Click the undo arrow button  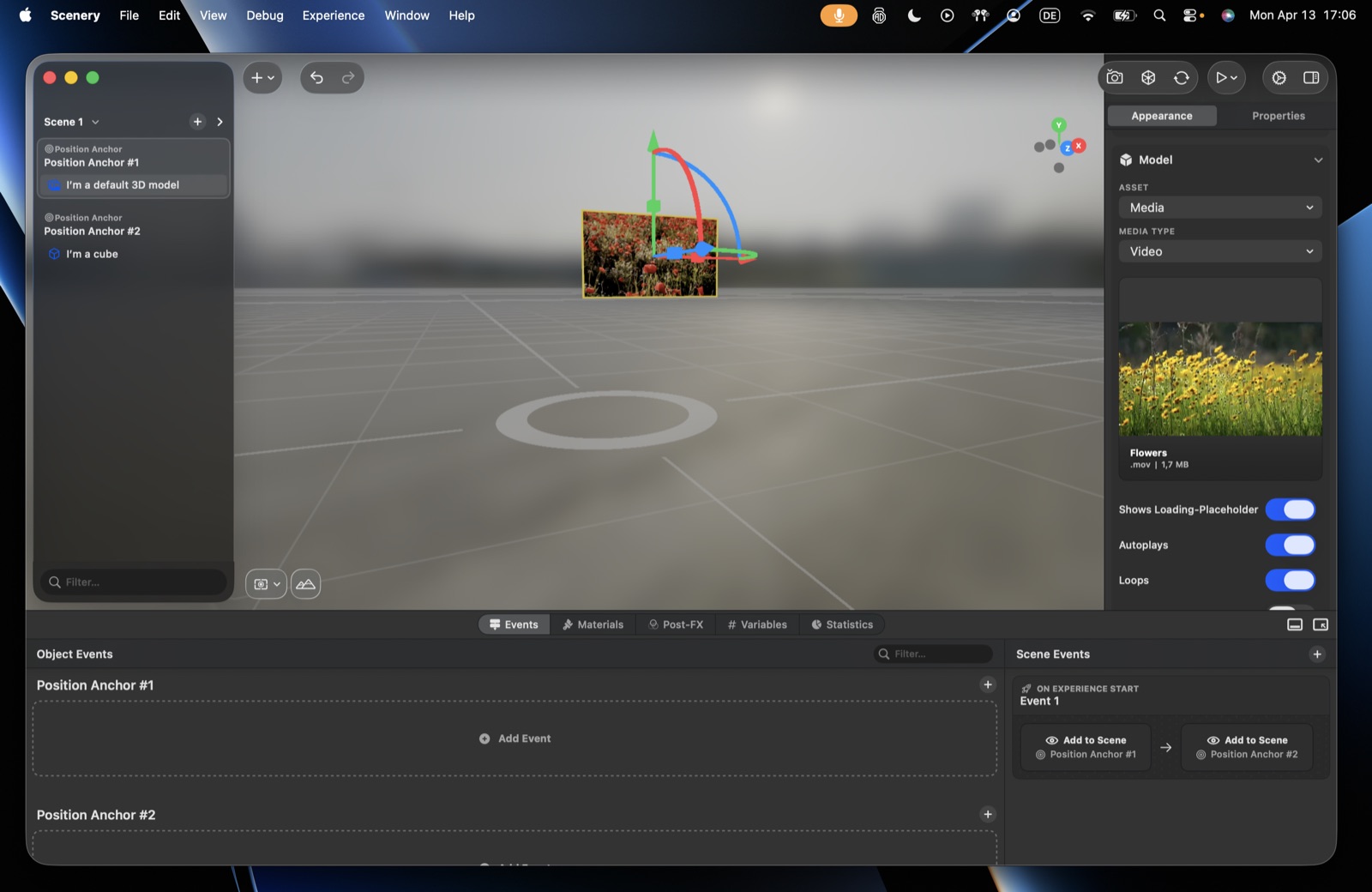click(316, 78)
